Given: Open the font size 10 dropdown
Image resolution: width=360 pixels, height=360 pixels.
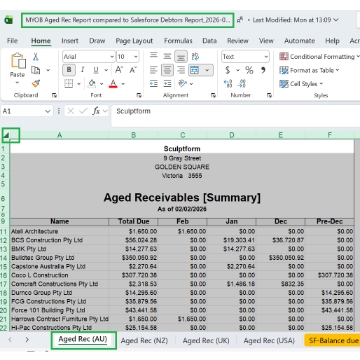Looking at the screenshot, I should [x=136, y=57].
